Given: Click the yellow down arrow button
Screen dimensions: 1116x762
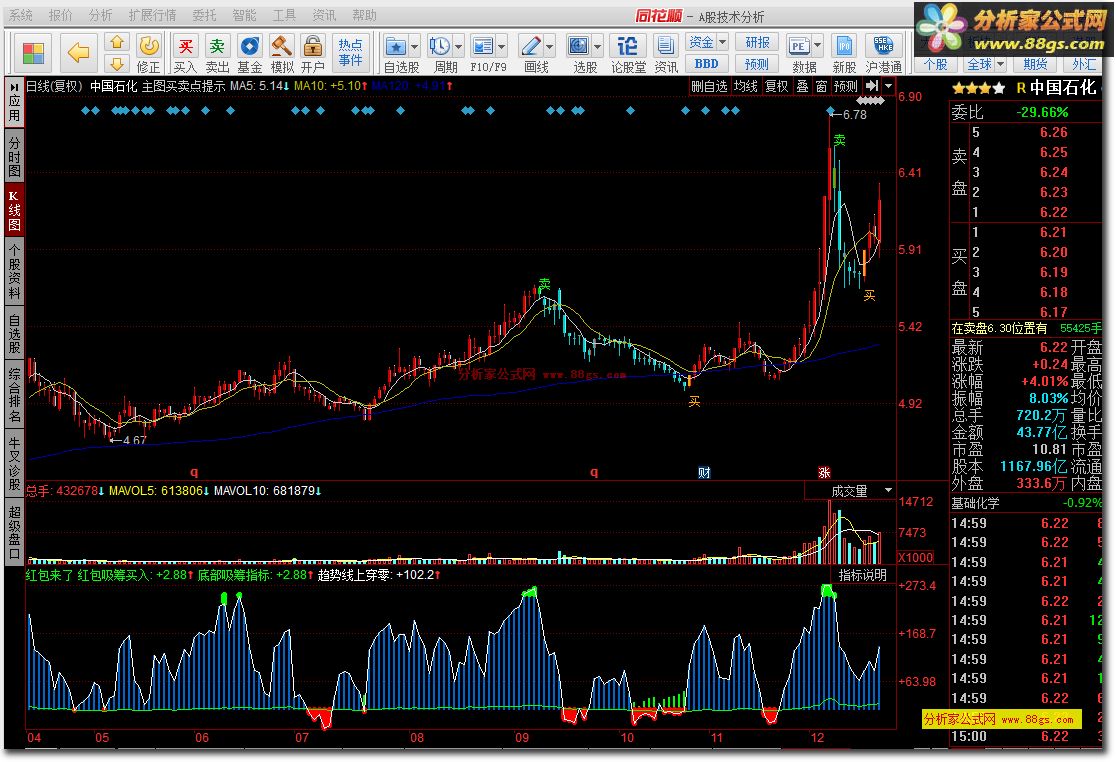Looking at the screenshot, I should coord(117,63).
